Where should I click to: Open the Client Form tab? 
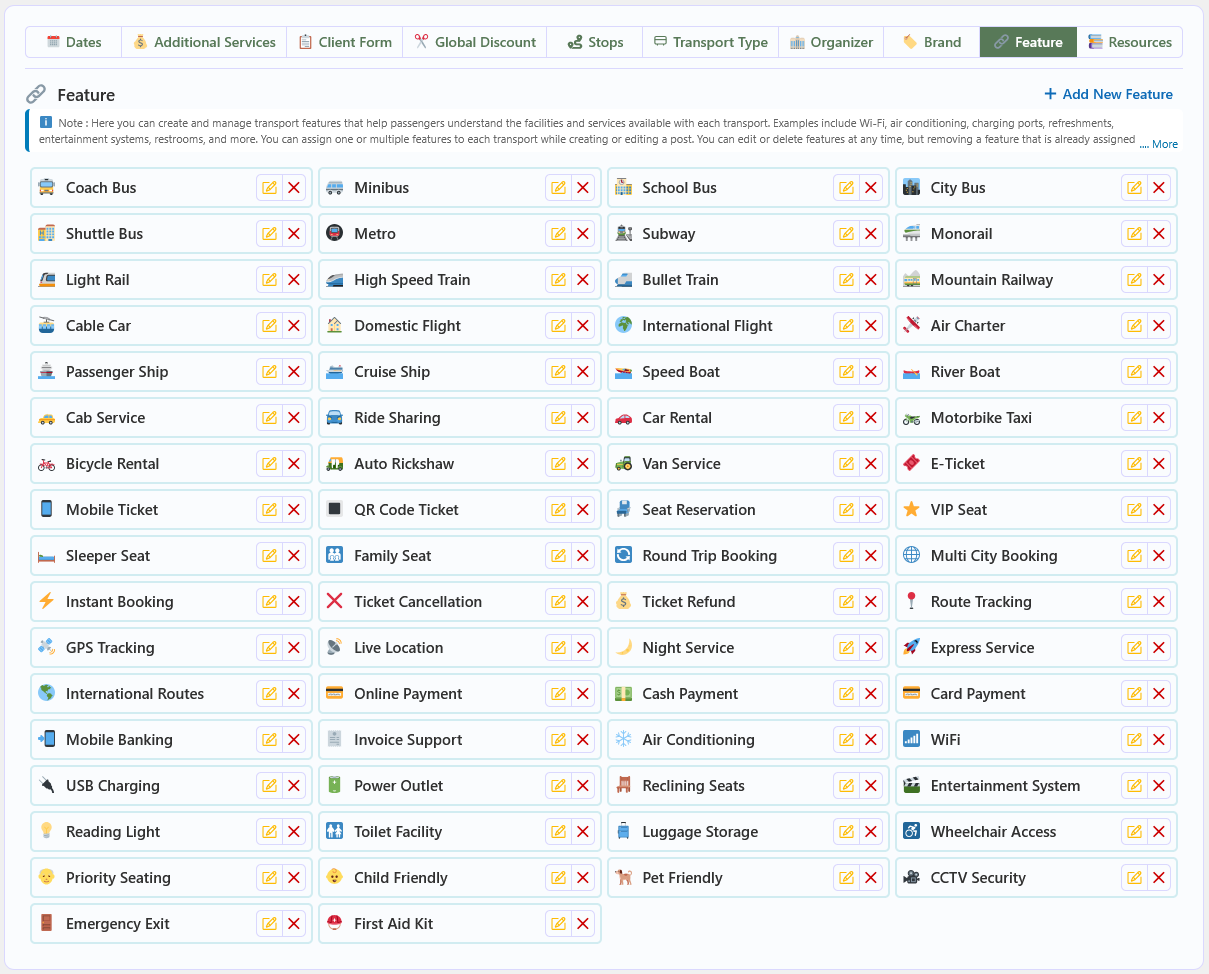pos(345,42)
